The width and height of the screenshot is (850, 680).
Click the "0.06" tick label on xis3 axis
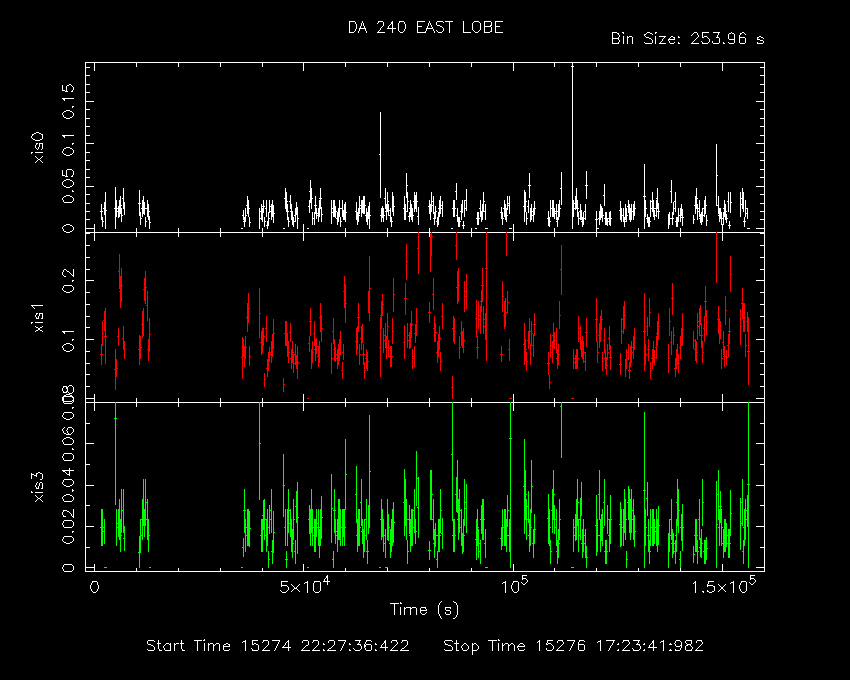pos(68,442)
